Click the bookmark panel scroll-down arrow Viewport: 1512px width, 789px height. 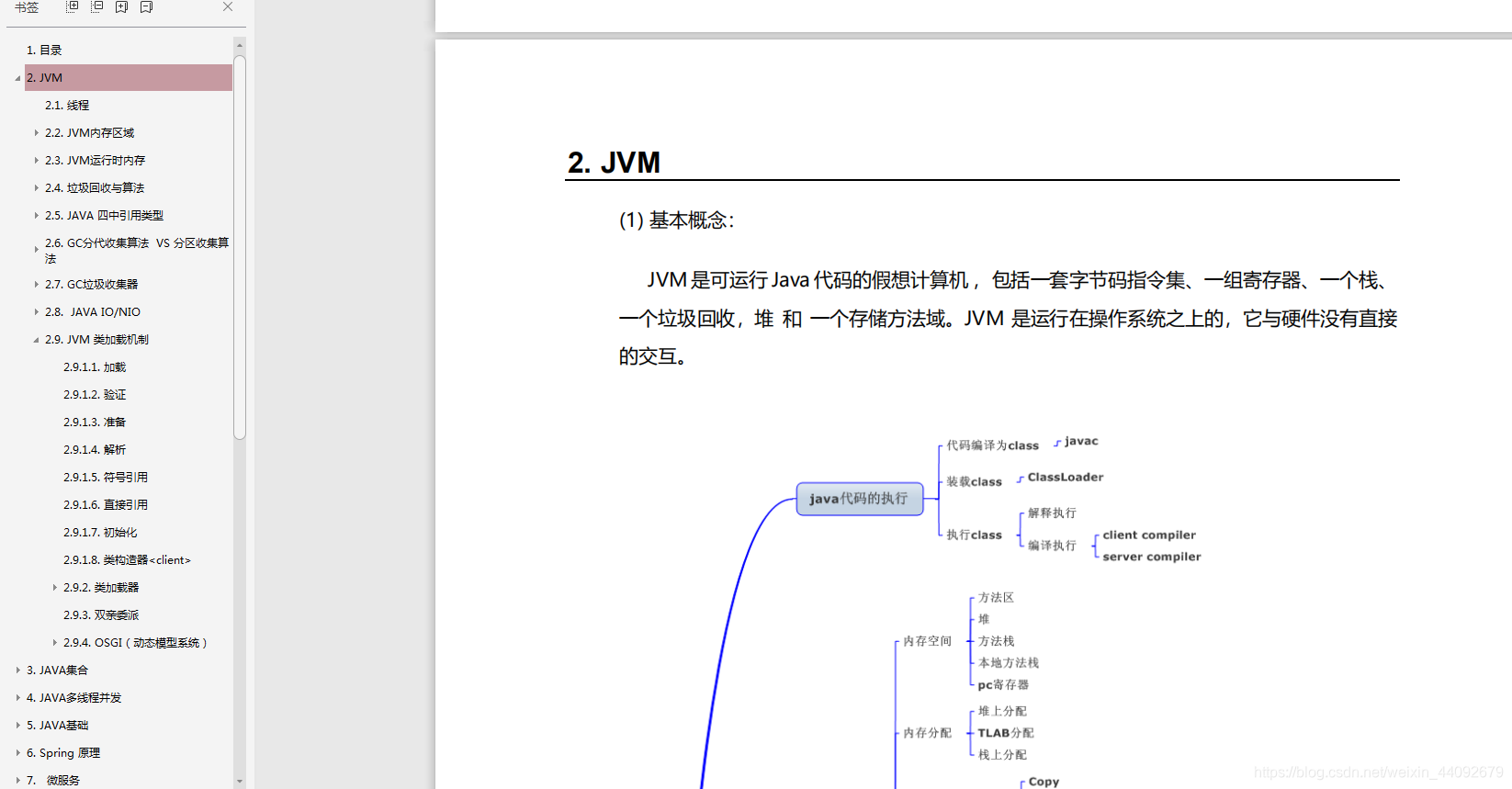[x=240, y=782]
